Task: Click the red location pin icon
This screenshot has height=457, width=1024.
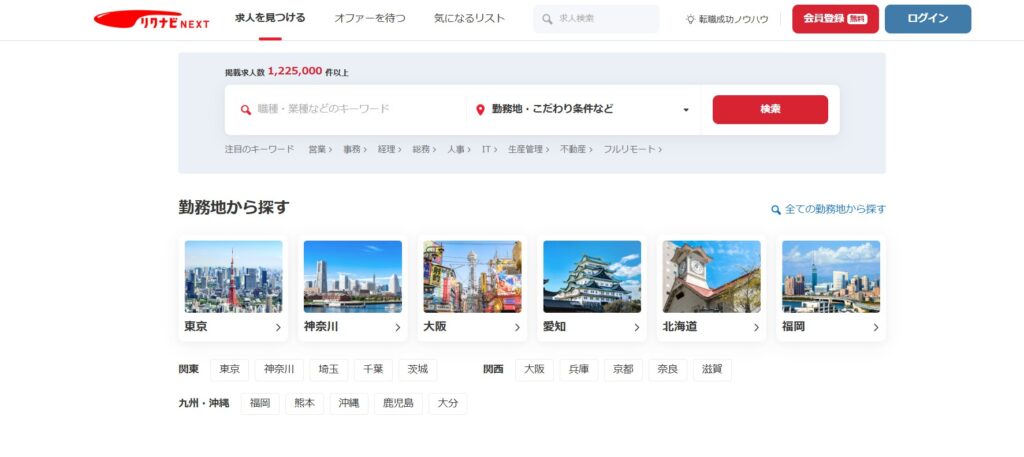Action: coord(481,110)
